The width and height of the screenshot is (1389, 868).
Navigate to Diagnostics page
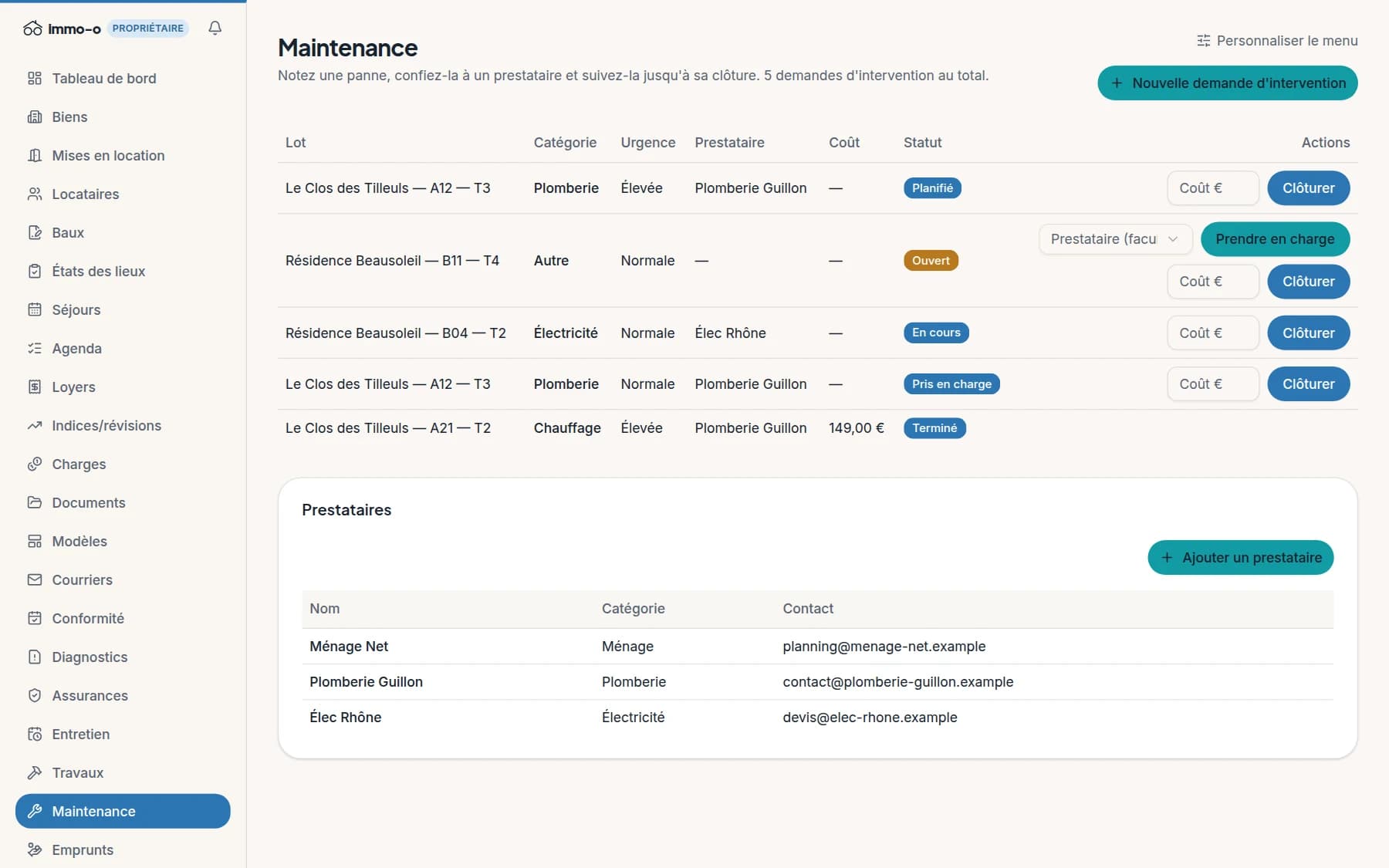(x=123, y=657)
